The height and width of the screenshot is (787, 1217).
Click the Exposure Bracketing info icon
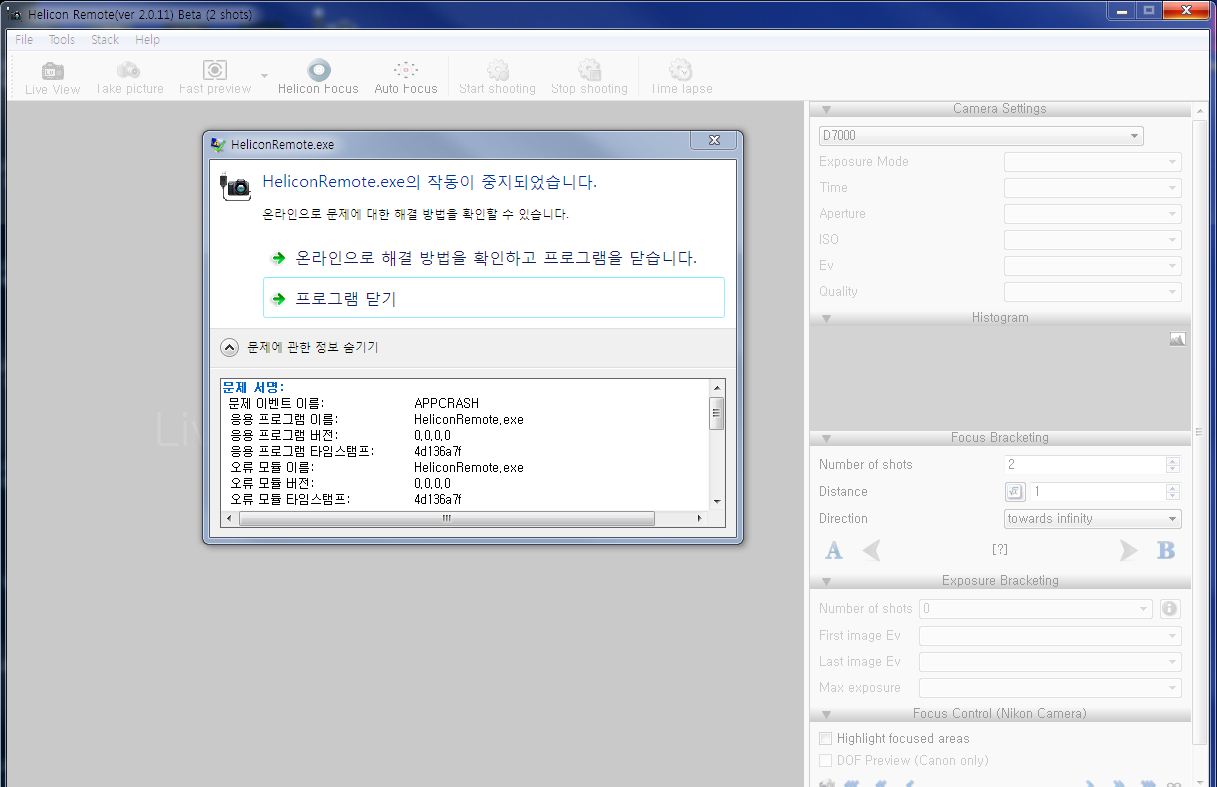(1170, 608)
